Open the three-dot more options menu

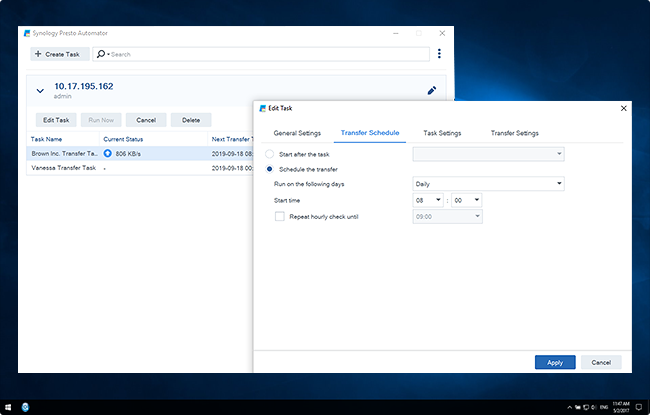point(439,54)
